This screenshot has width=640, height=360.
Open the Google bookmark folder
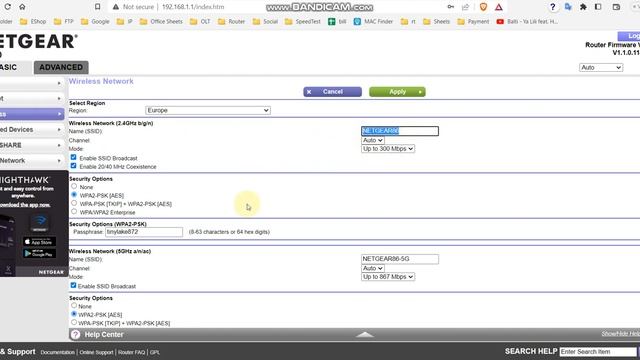point(95,22)
